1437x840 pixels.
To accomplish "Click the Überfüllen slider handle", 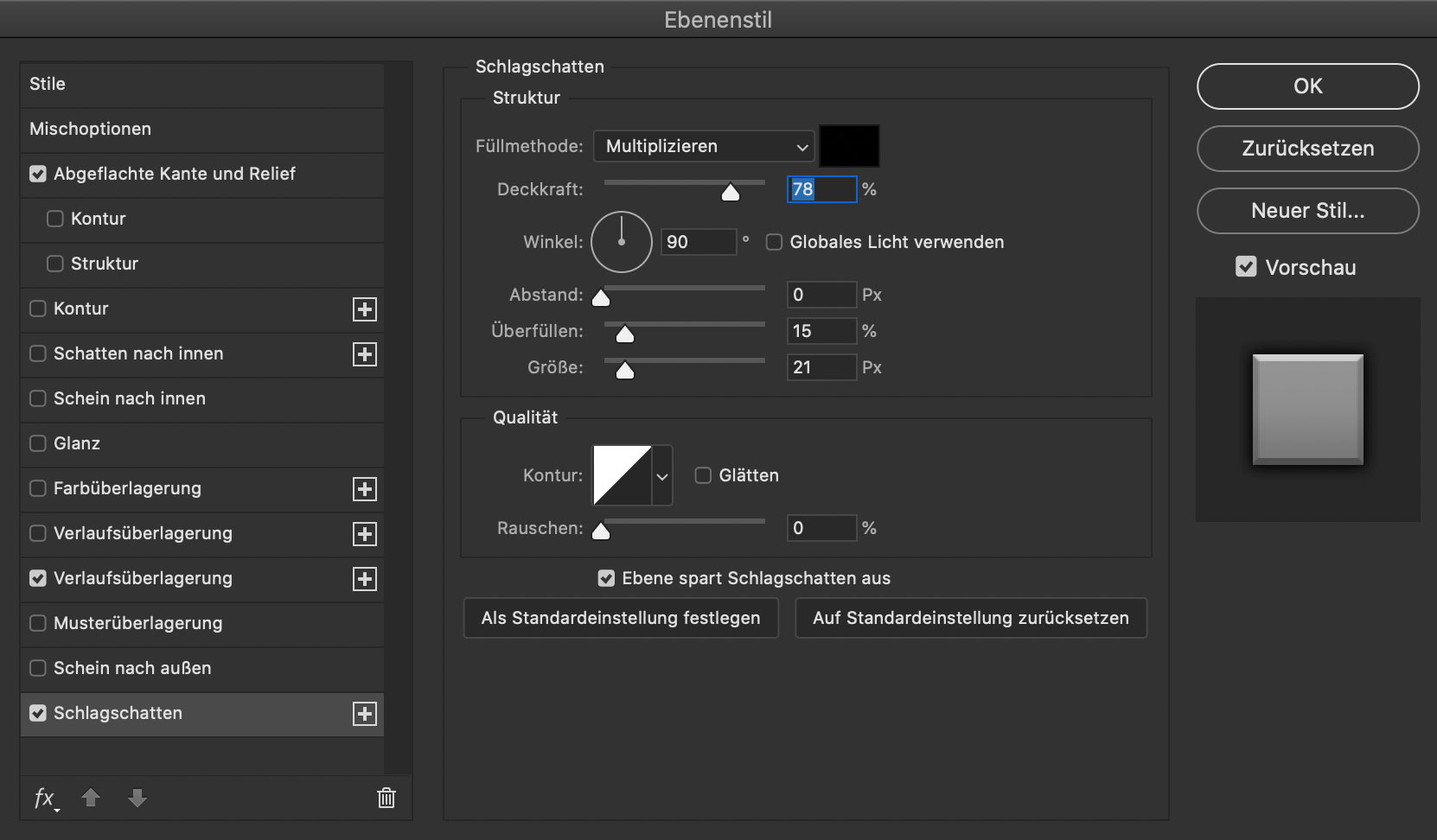I will [625, 334].
